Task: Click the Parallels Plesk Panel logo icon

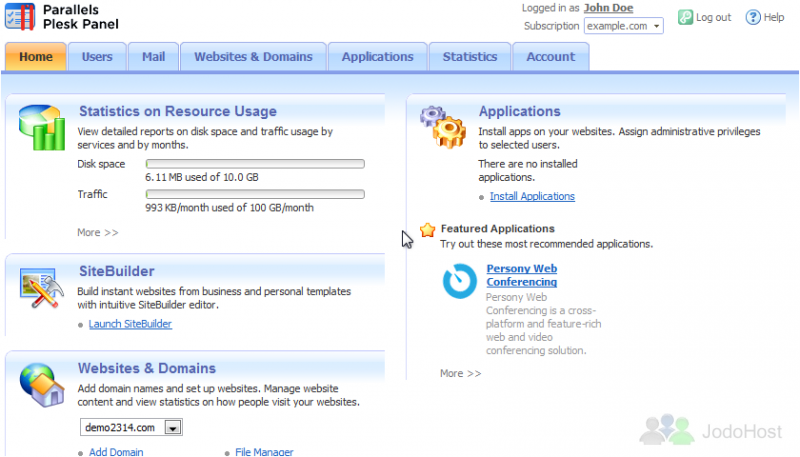Action: coord(20,16)
